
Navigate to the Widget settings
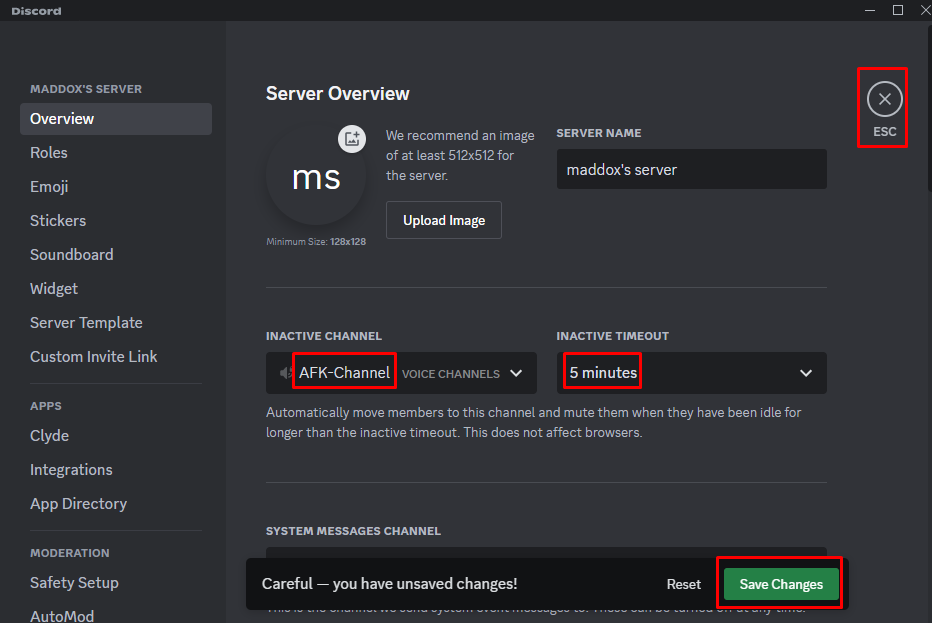pyautogui.click(x=54, y=289)
